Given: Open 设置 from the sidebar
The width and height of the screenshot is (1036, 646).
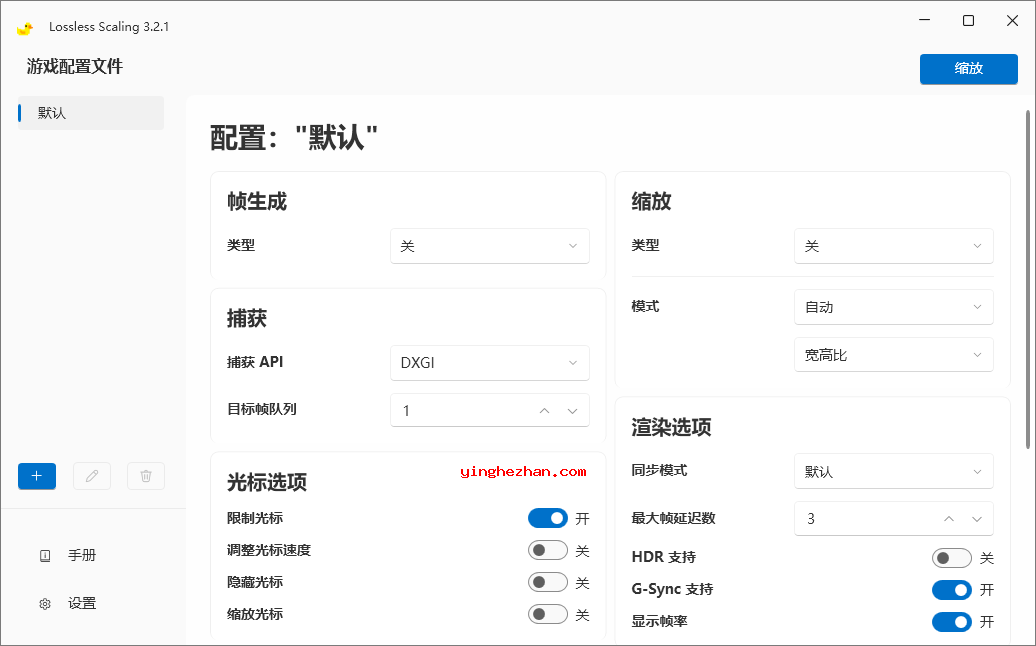Looking at the screenshot, I should [82, 604].
